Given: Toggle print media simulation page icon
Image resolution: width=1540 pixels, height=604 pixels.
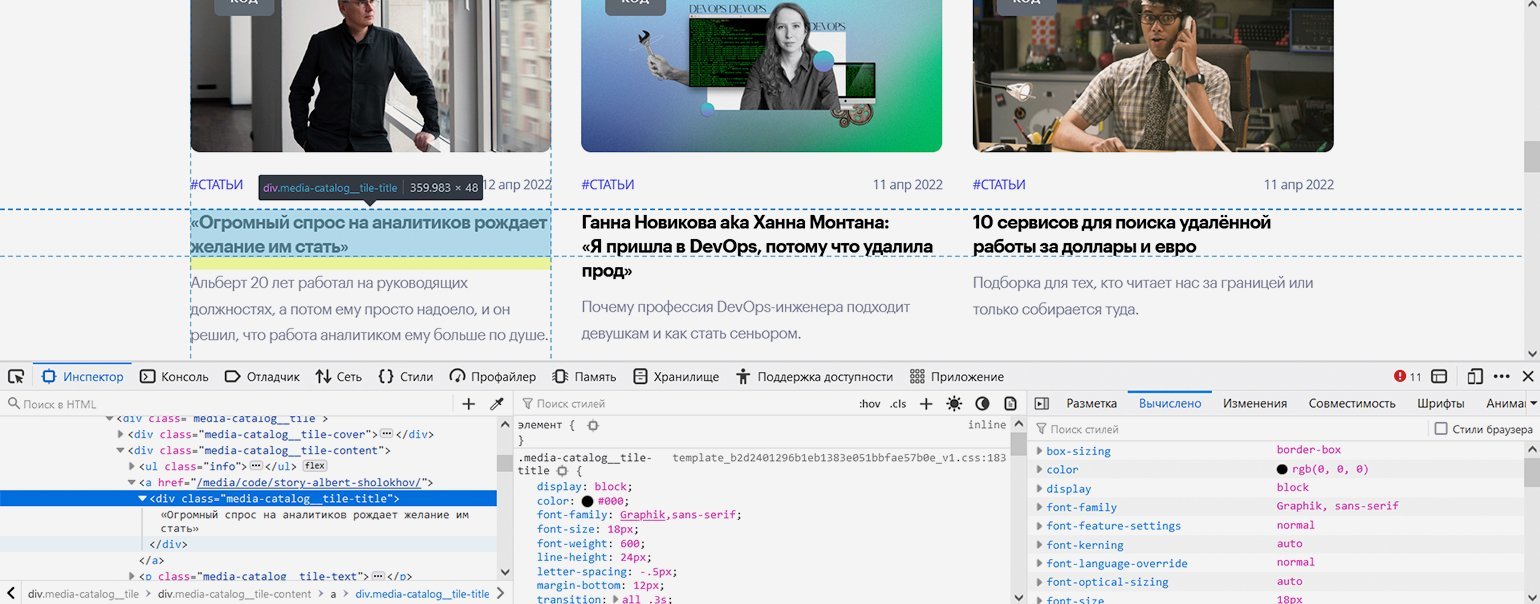Looking at the screenshot, I should [x=1010, y=404].
